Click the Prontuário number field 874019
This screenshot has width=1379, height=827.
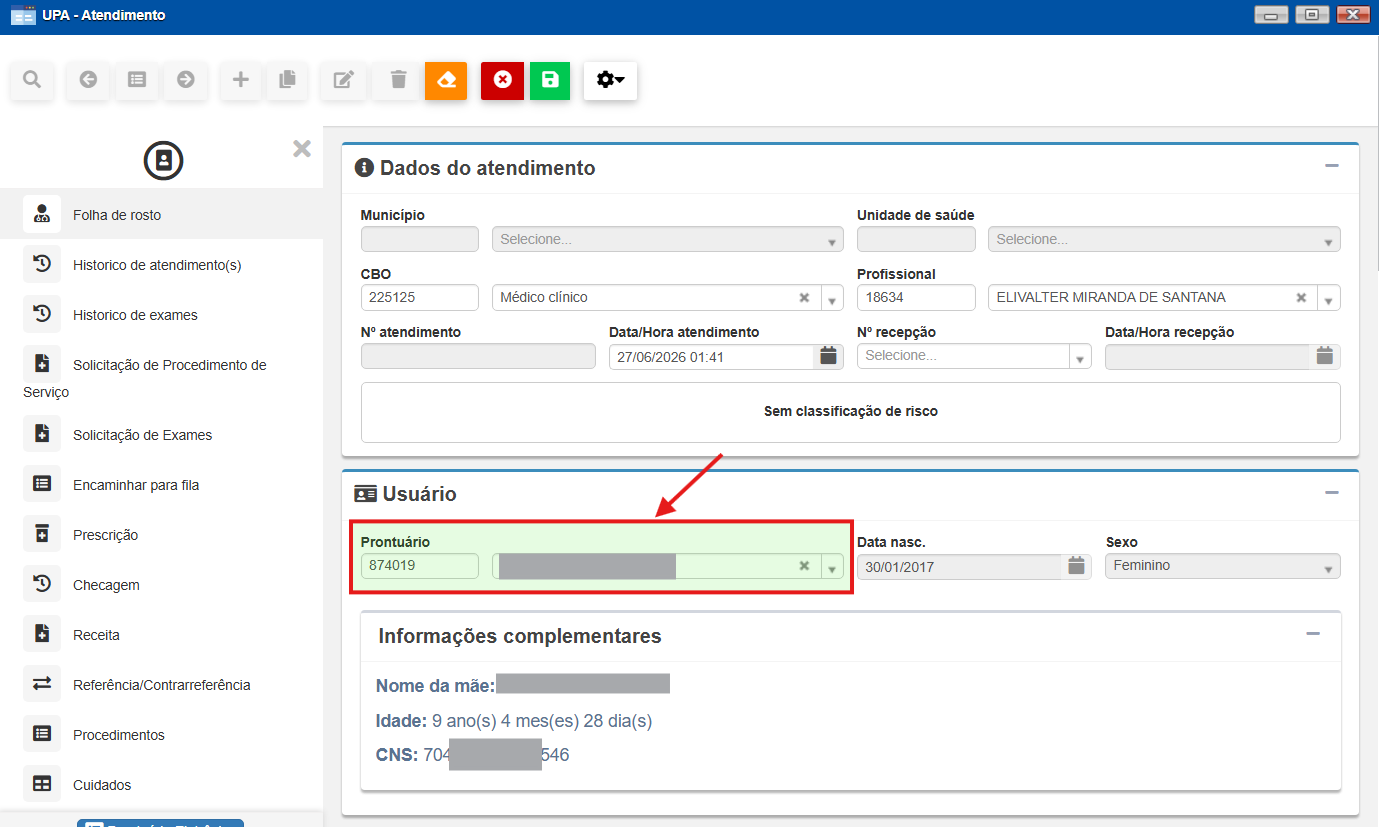point(420,566)
